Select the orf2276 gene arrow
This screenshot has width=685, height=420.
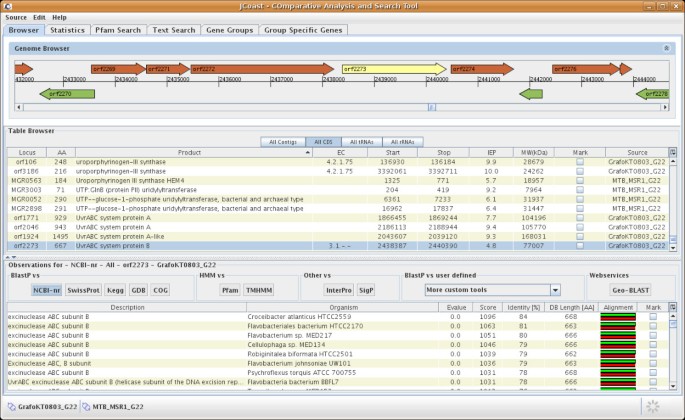586,69
